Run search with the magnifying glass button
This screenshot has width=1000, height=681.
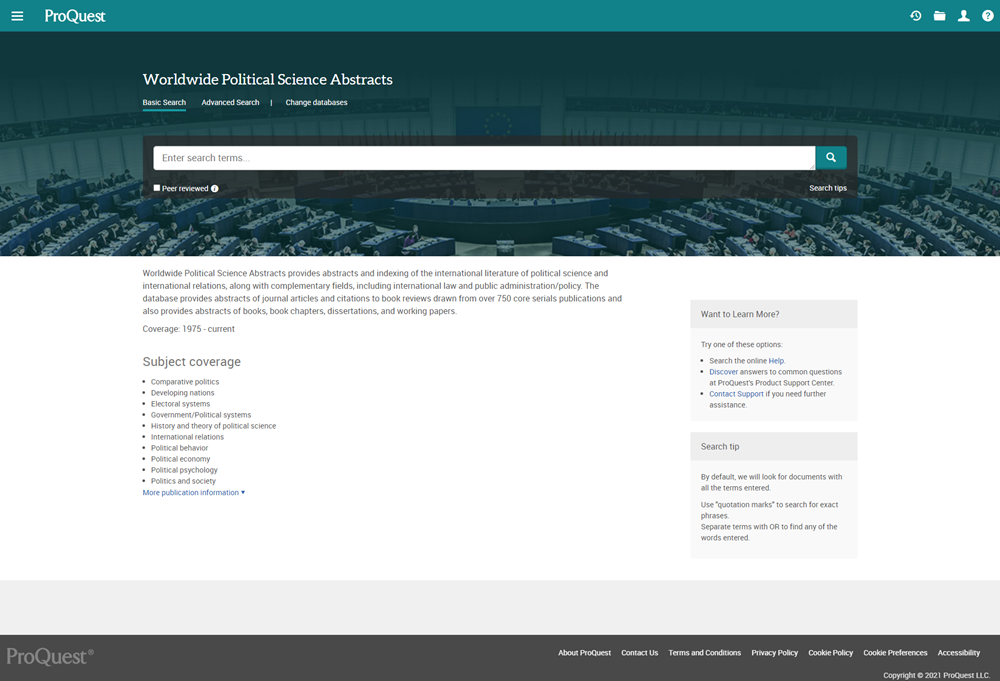tap(830, 157)
